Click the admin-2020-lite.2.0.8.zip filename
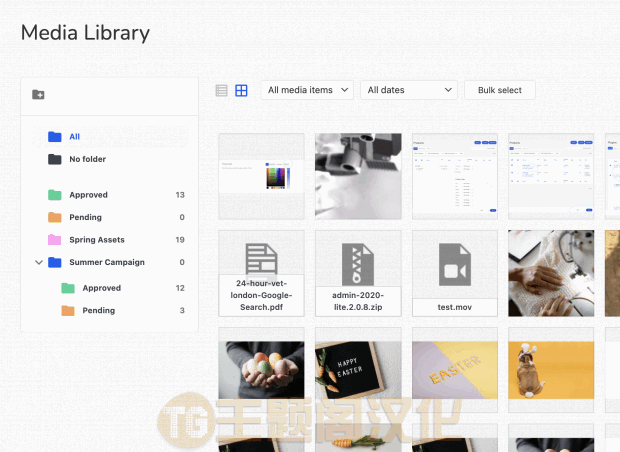Viewport: 620px width, 452px height. (x=358, y=301)
